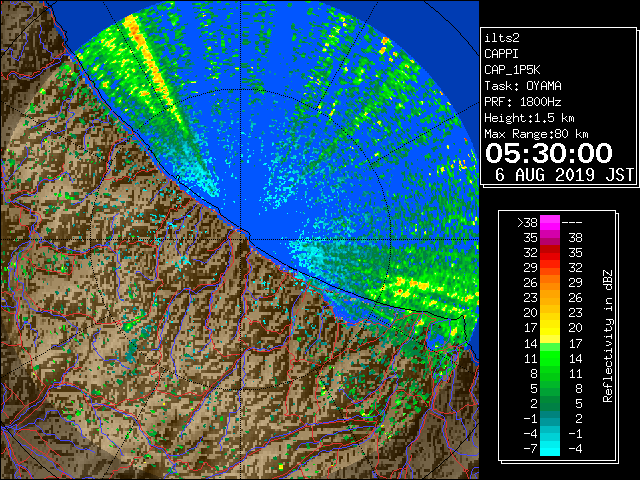Click the 'CAP_1P5K' text

tap(512, 70)
